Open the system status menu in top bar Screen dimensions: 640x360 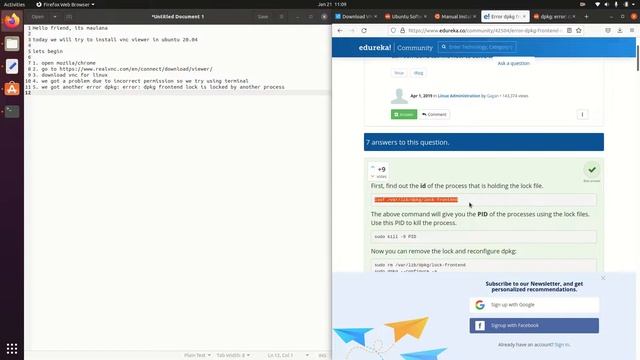click(x=616, y=4)
